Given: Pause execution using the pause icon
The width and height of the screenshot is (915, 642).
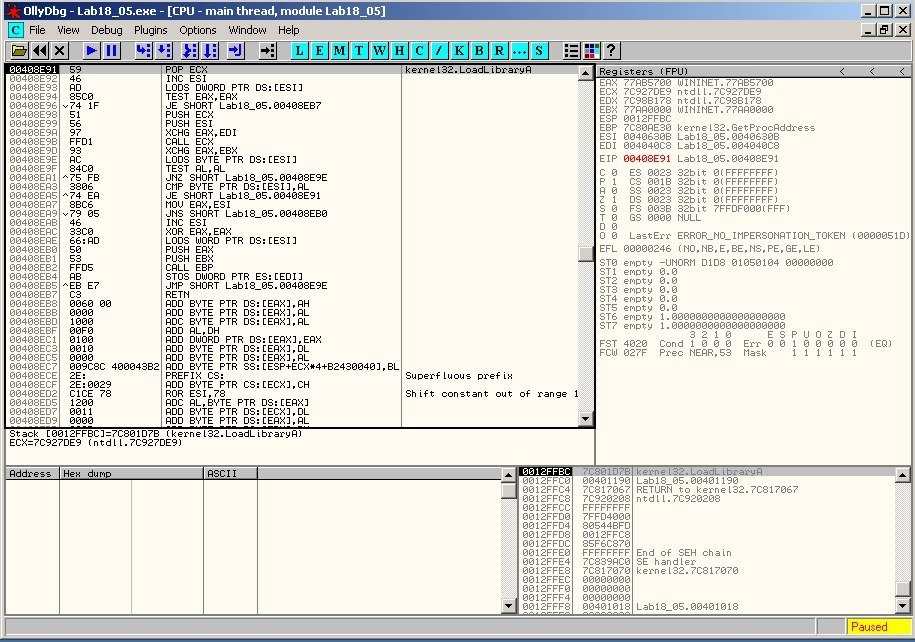Looking at the screenshot, I should click(111, 50).
